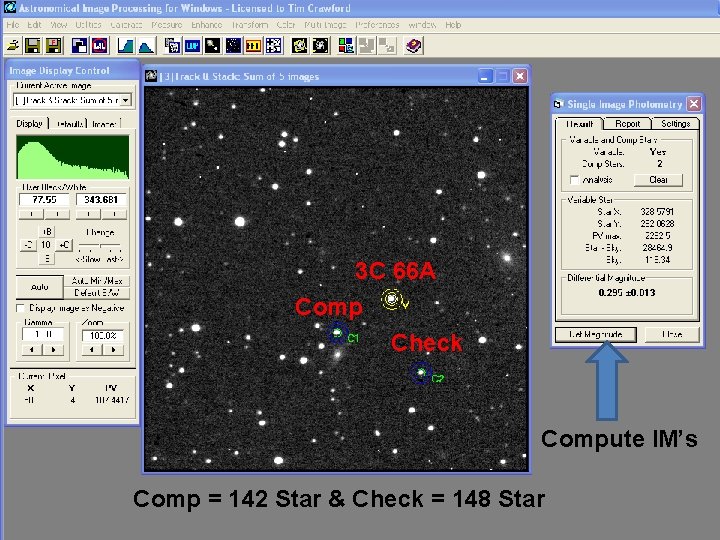
Task: Open the purple Help book icon
Action: point(414,45)
